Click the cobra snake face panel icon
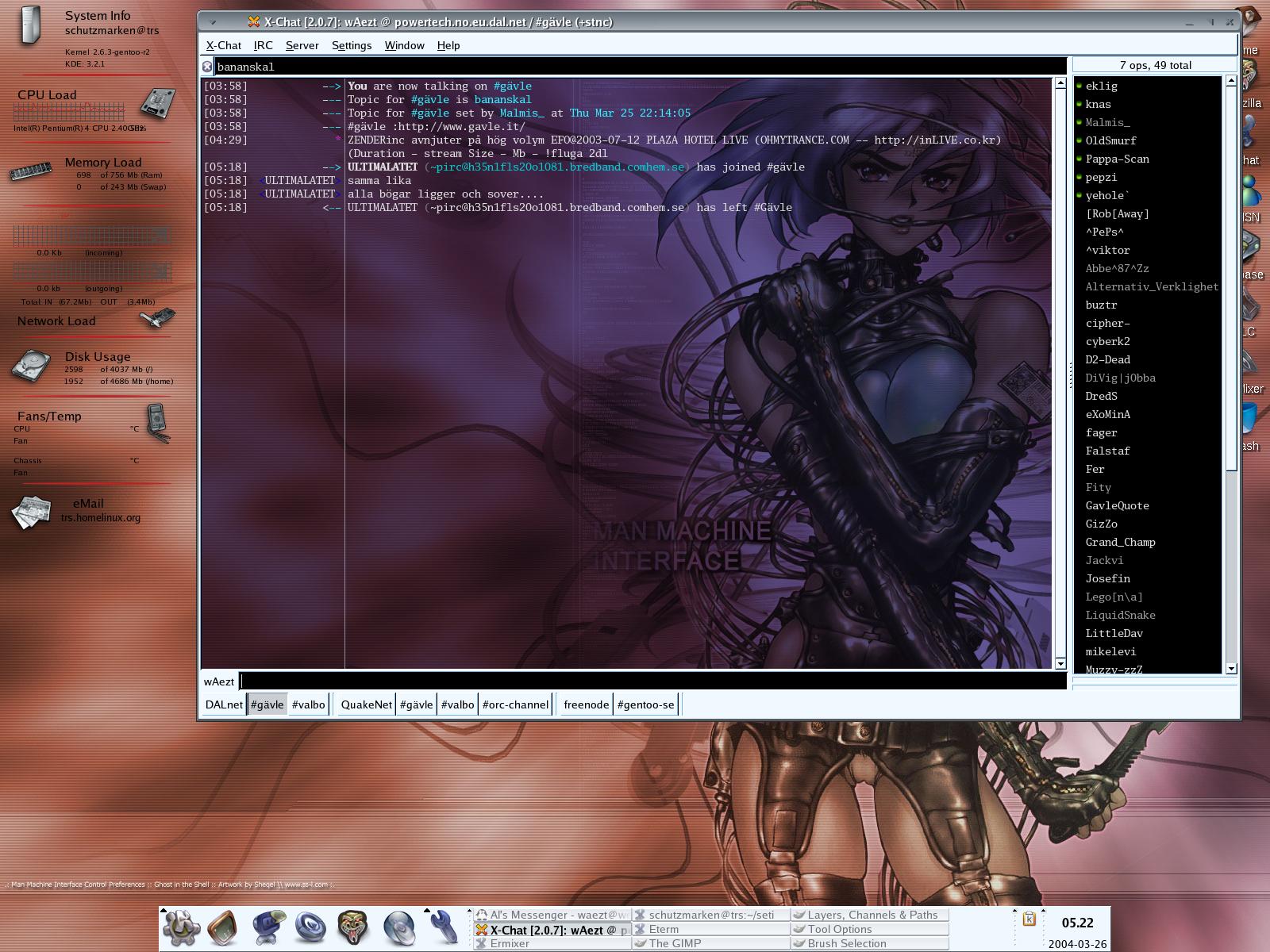 [x=353, y=928]
